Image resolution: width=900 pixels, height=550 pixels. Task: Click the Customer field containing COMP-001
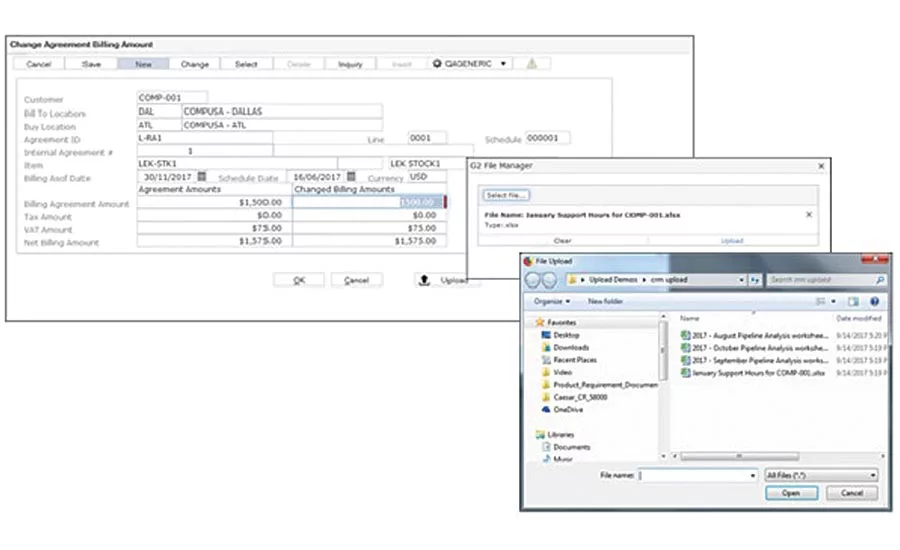coord(172,98)
